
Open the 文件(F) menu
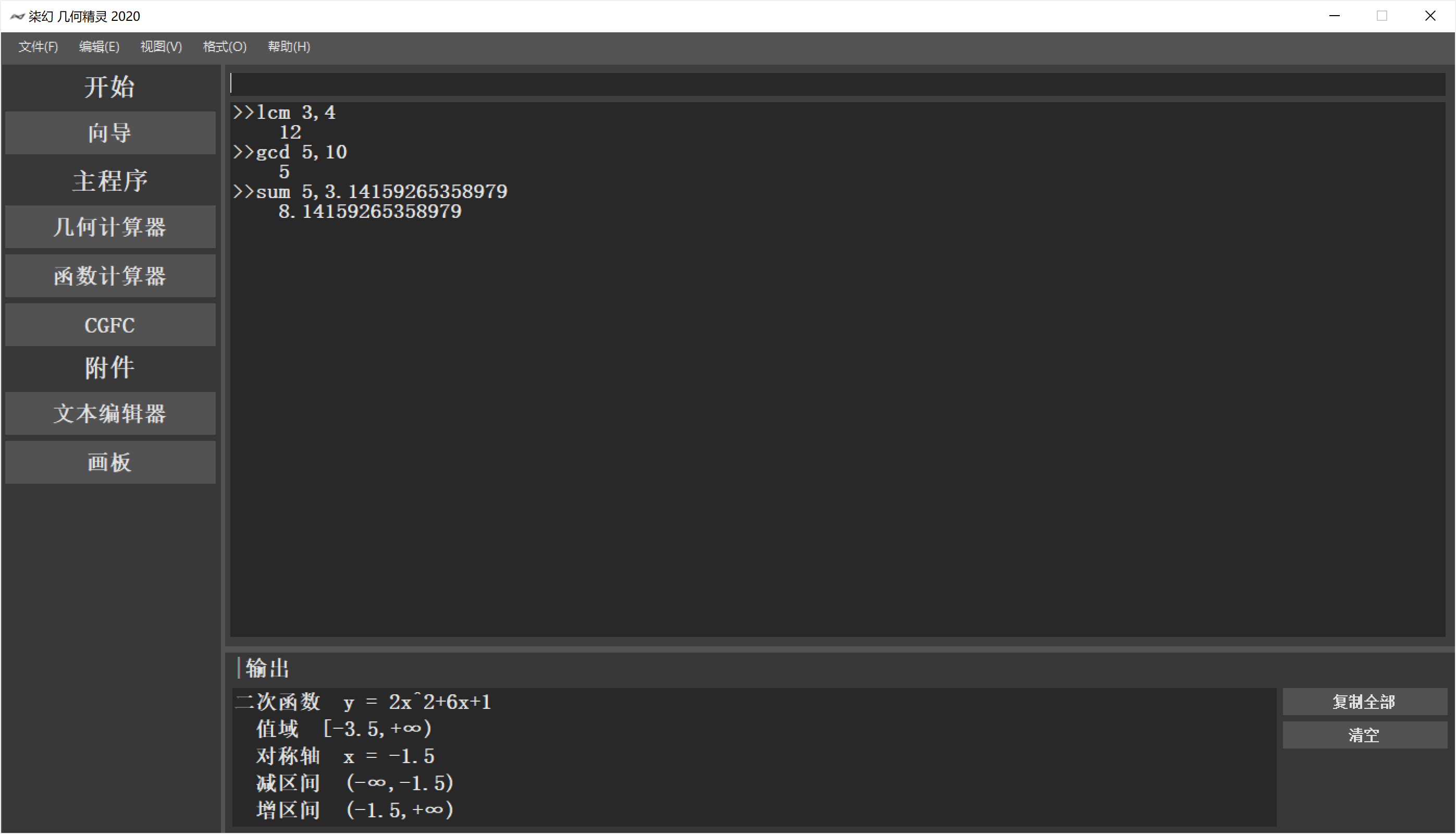(x=38, y=47)
